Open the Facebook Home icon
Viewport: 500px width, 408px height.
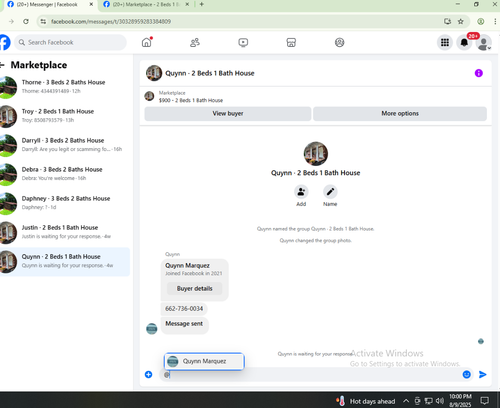(146, 42)
